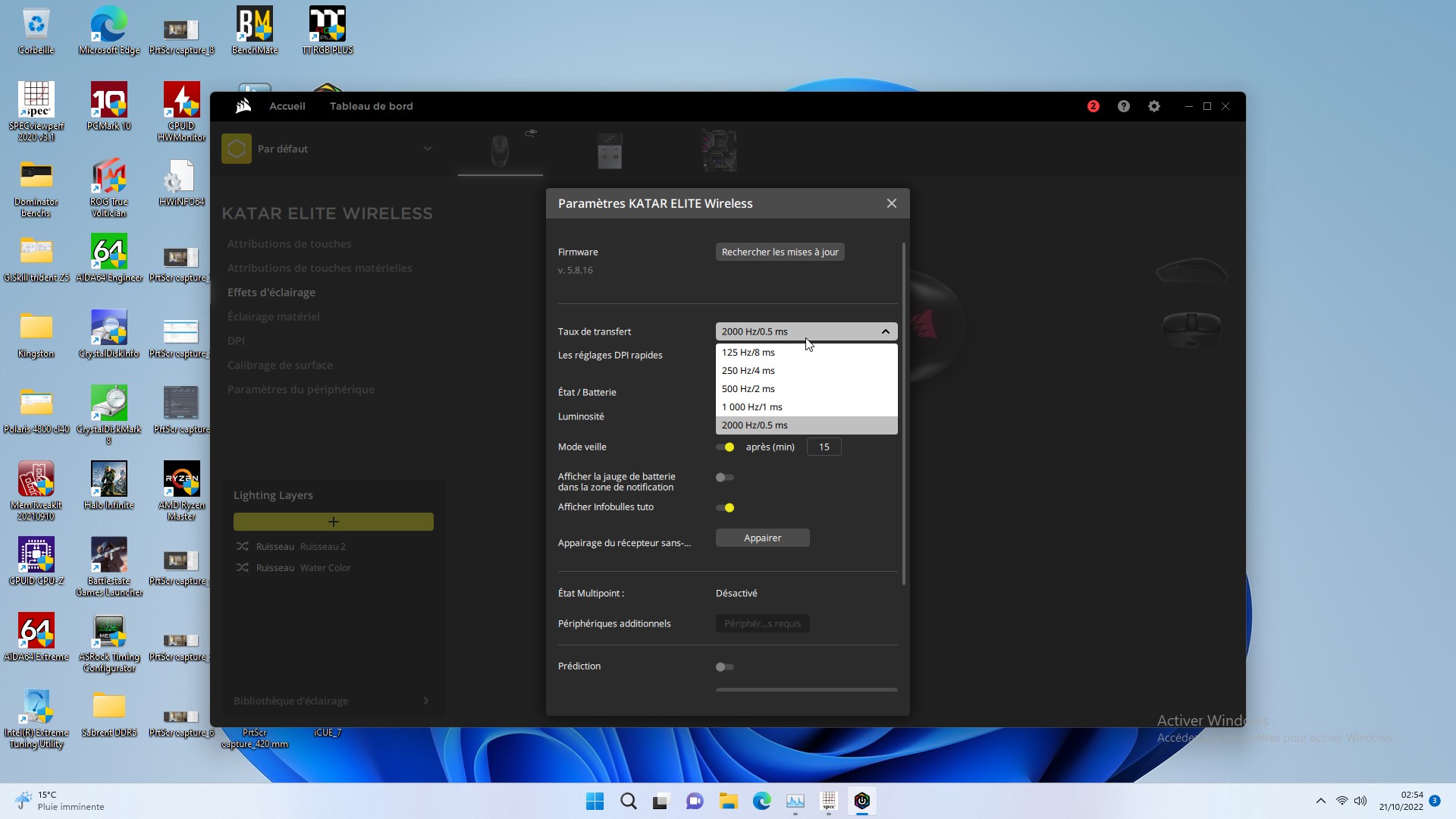The image size is (1456, 819).
Task: Open Effets d'éclairage section
Action: coord(271,292)
